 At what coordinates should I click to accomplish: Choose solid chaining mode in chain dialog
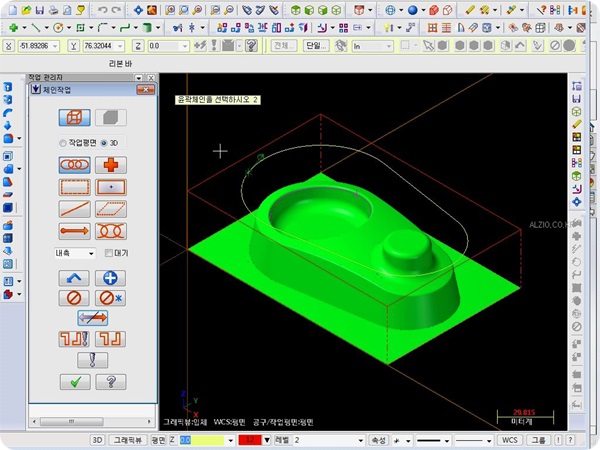point(111,117)
